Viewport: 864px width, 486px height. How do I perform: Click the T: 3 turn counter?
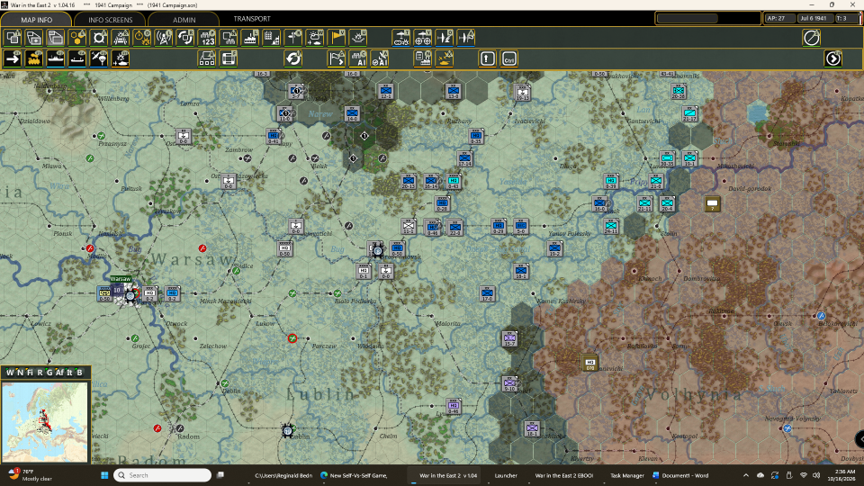[846, 18]
